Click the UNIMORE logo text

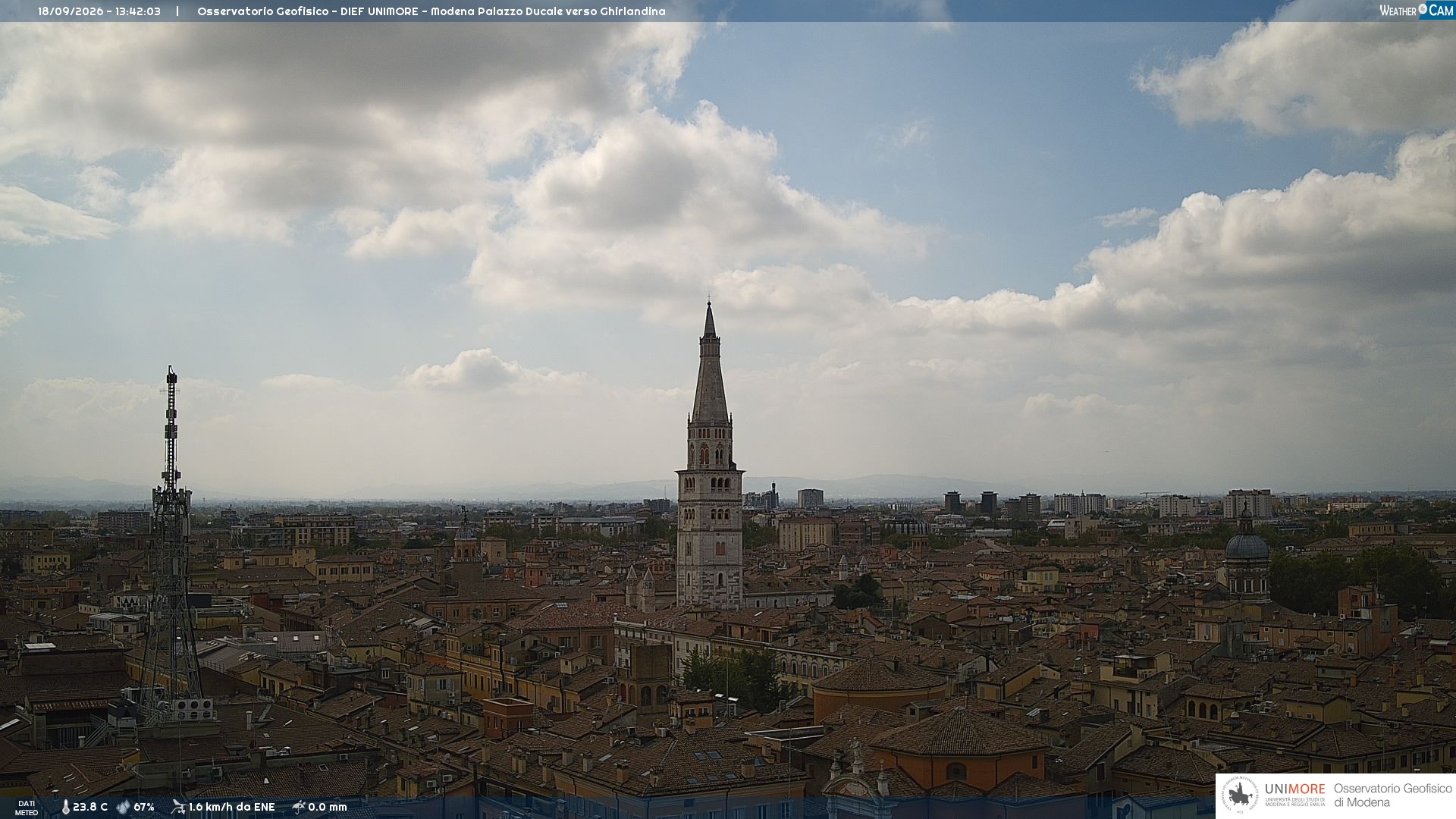(1295, 789)
